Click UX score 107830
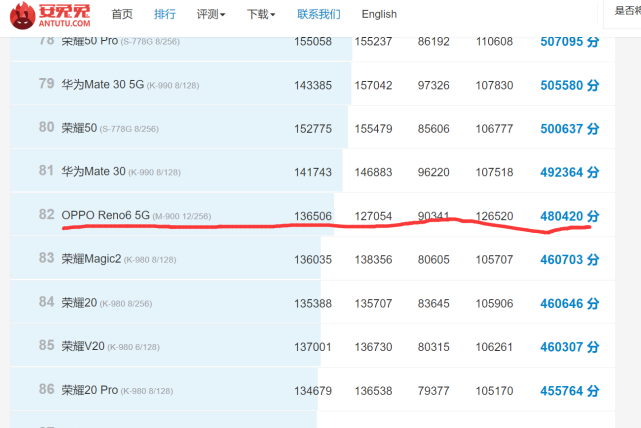641x428 pixels. tap(494, 85)
